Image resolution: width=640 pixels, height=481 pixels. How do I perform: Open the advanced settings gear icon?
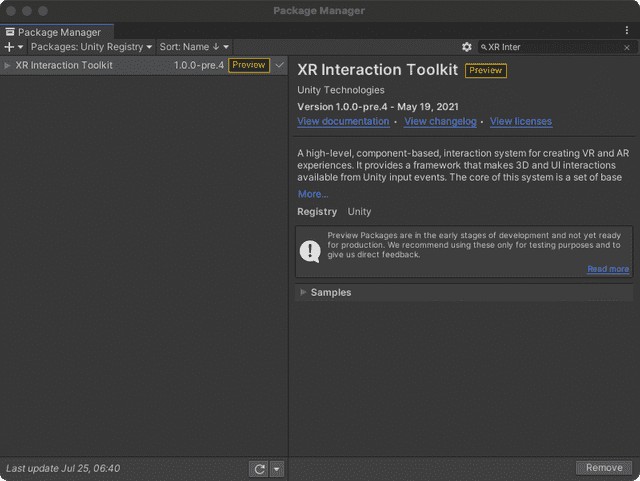click(466, 47)
